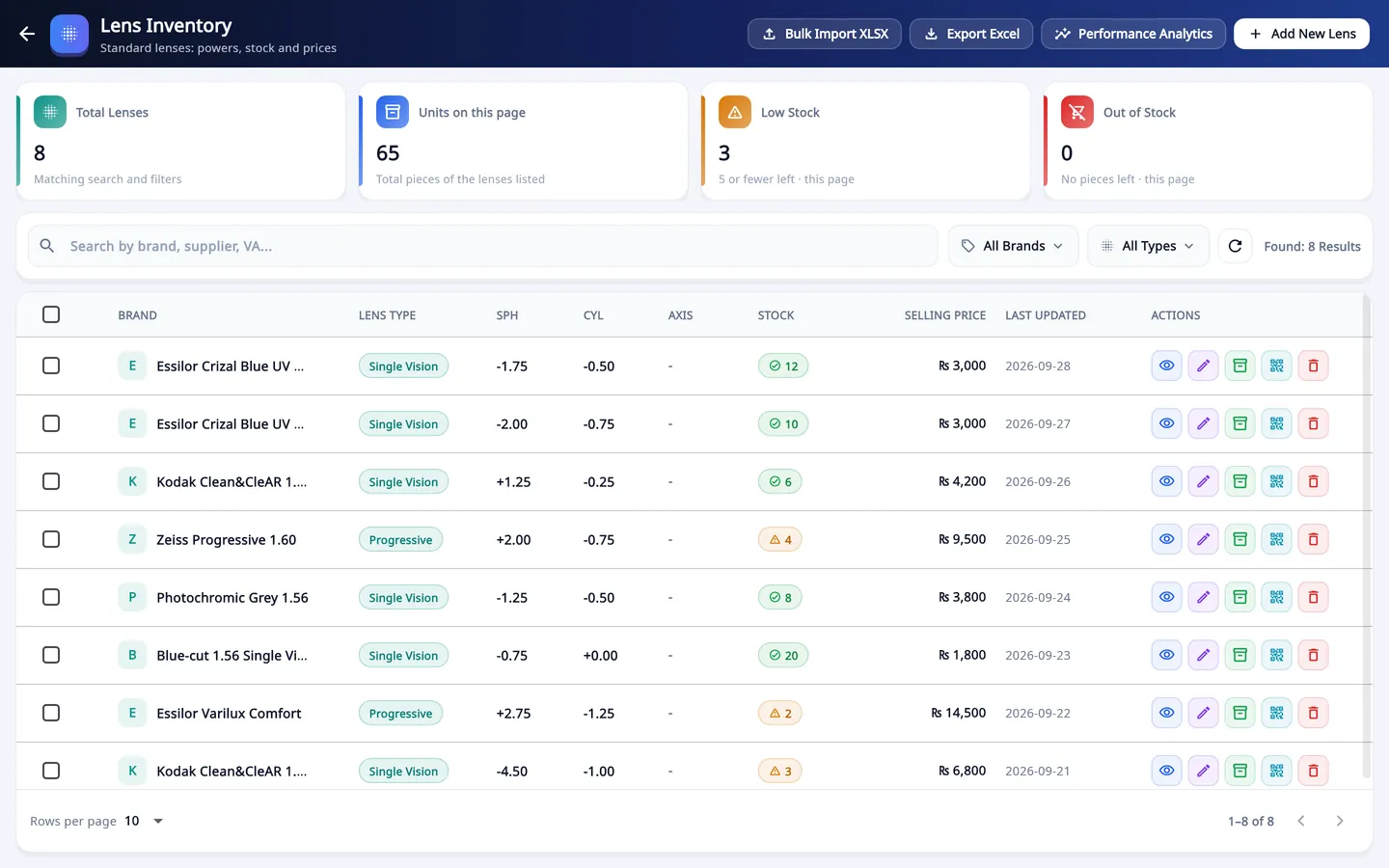Go to the previous results page

point(1301,821)
